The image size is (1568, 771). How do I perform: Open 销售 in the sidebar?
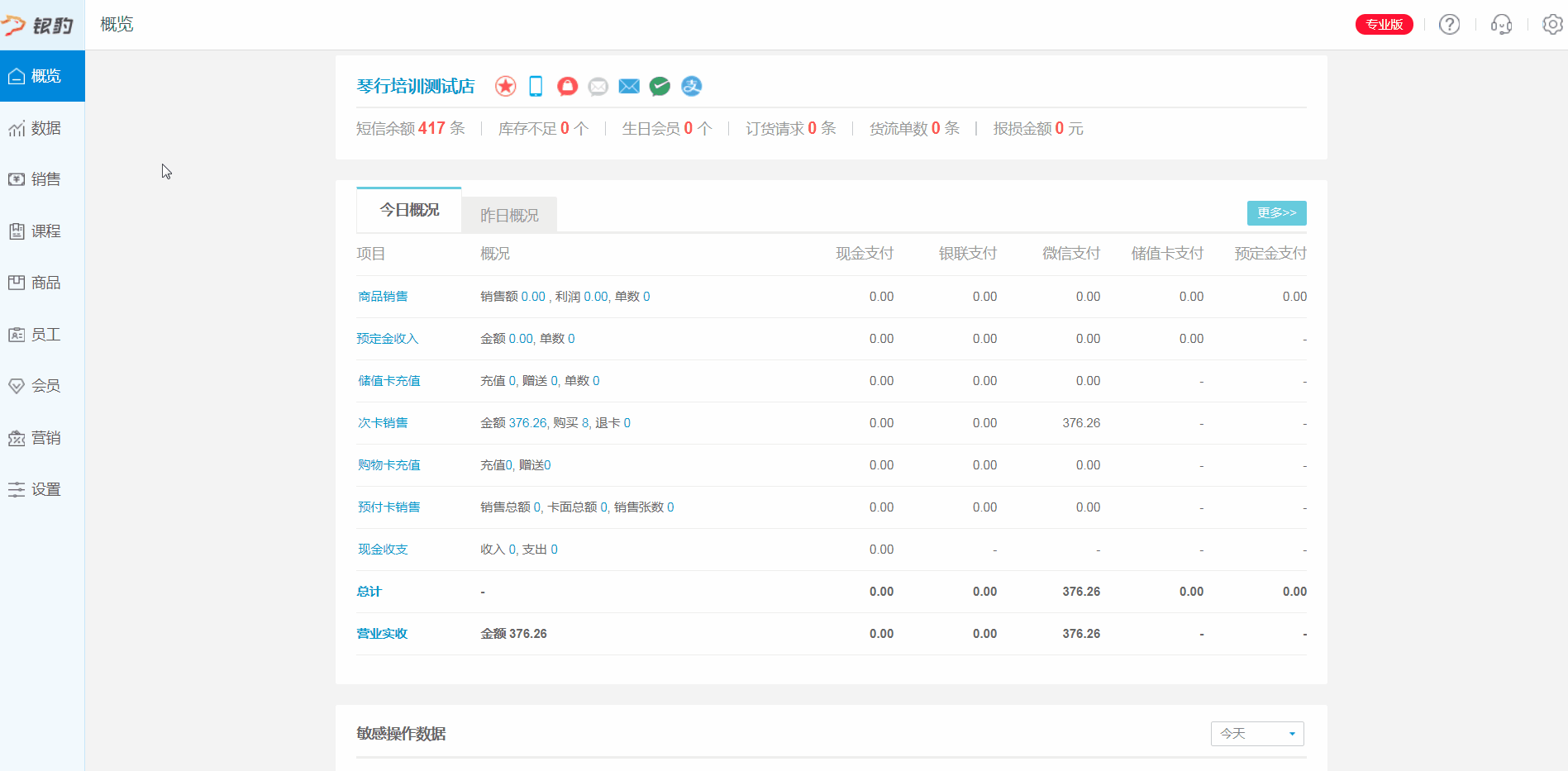(x=42, y=179)
